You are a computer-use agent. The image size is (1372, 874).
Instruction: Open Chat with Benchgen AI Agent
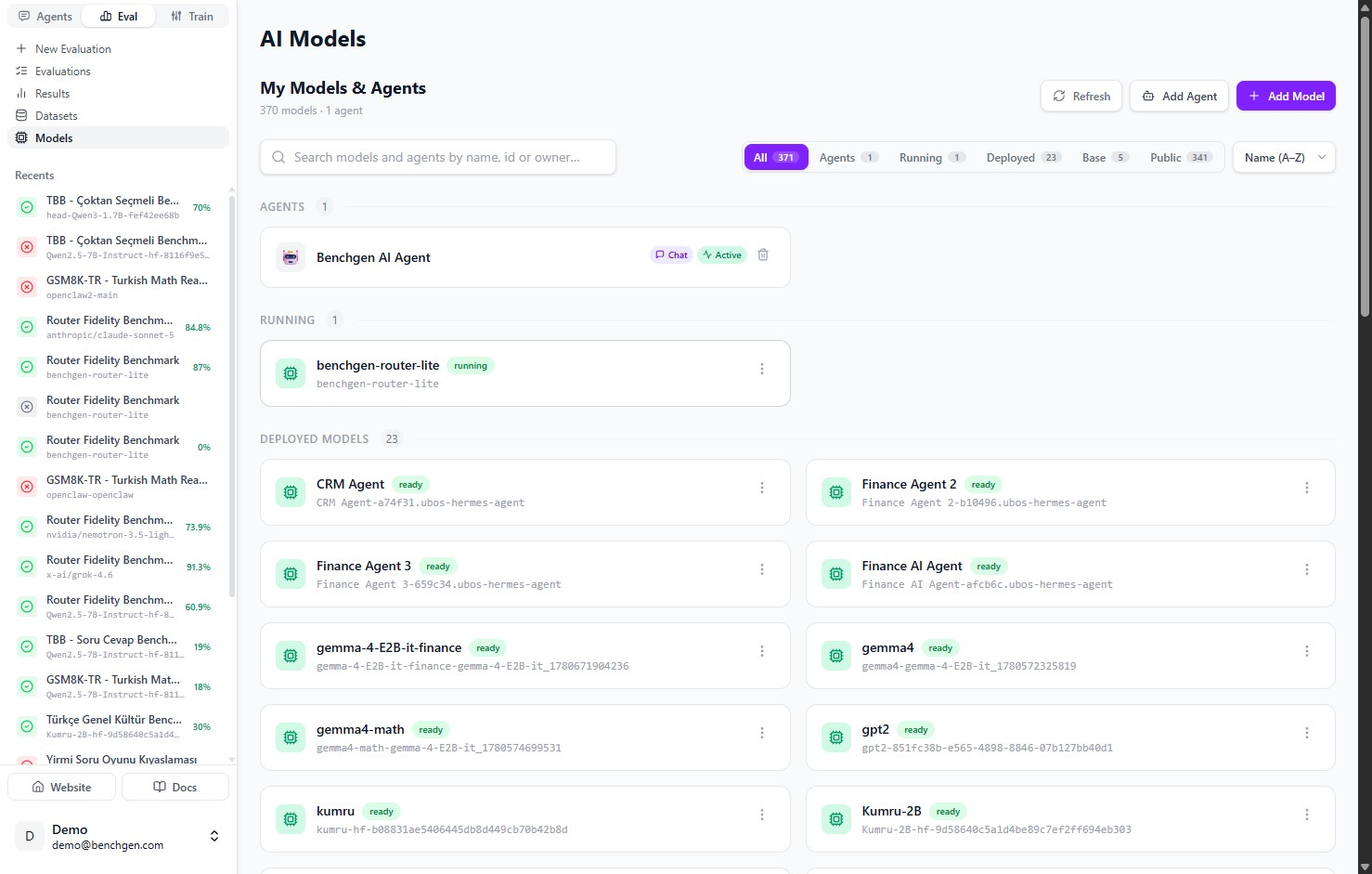671,254
